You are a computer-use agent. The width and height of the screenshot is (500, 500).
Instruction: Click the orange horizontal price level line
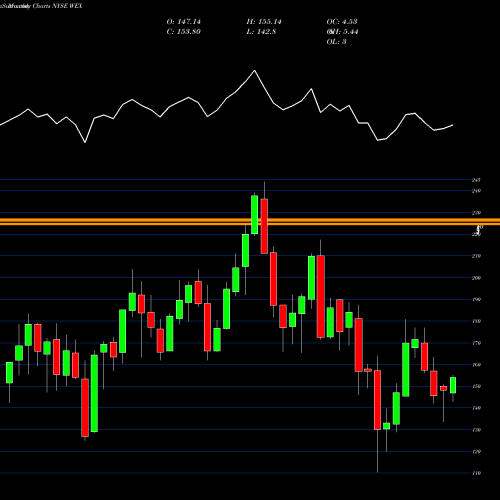(250, 222)
